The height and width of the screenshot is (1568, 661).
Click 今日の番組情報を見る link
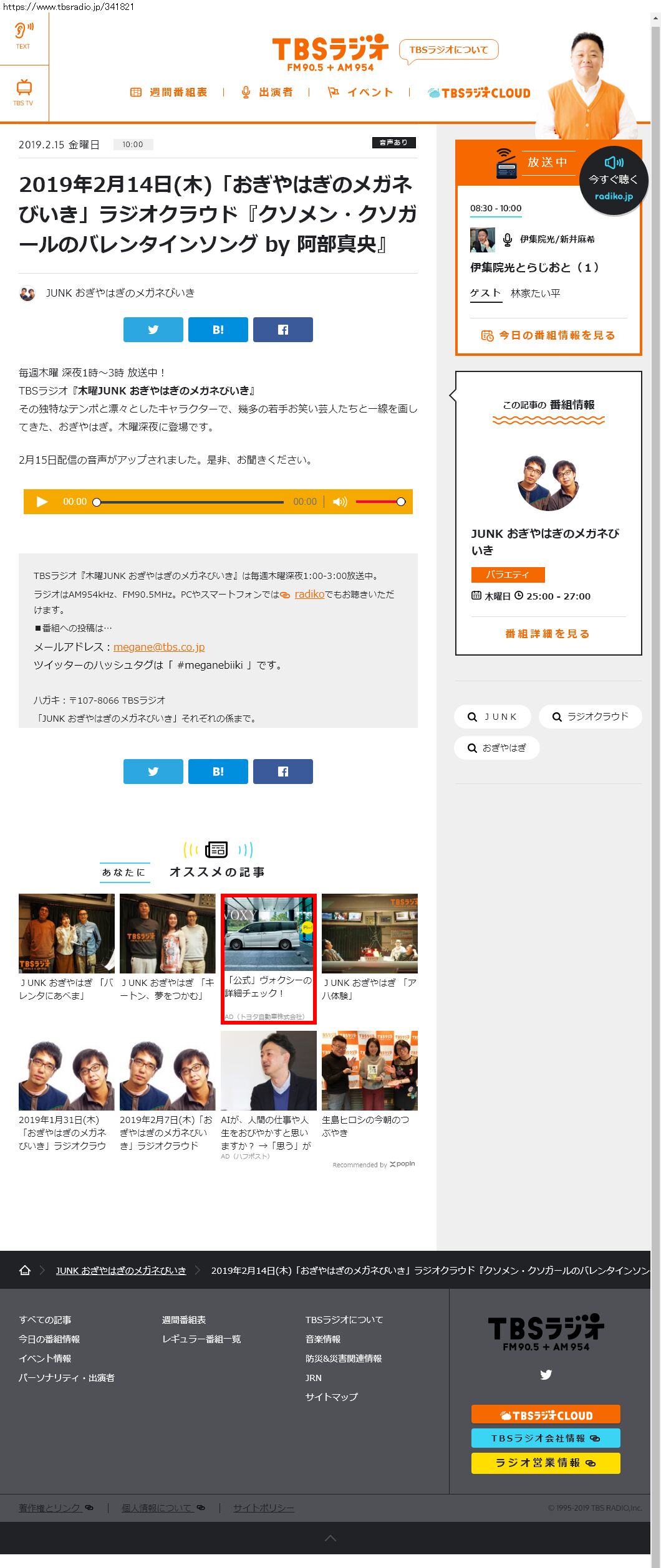(548, 335)
